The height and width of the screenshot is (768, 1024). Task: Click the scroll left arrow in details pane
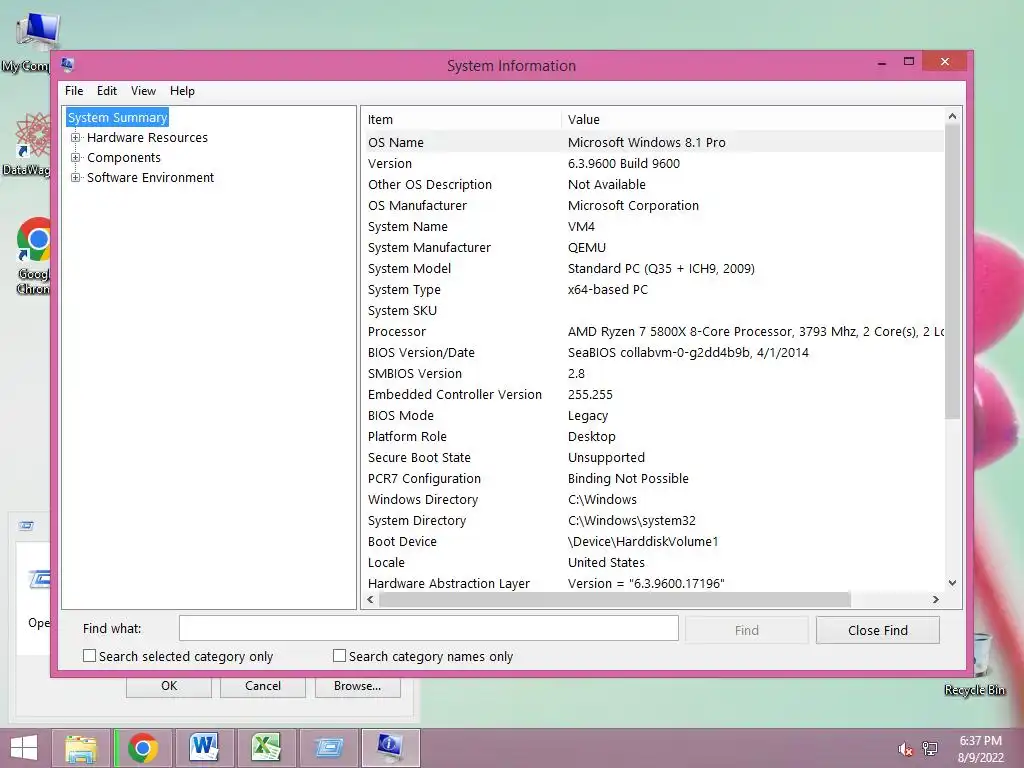(370, 600)
